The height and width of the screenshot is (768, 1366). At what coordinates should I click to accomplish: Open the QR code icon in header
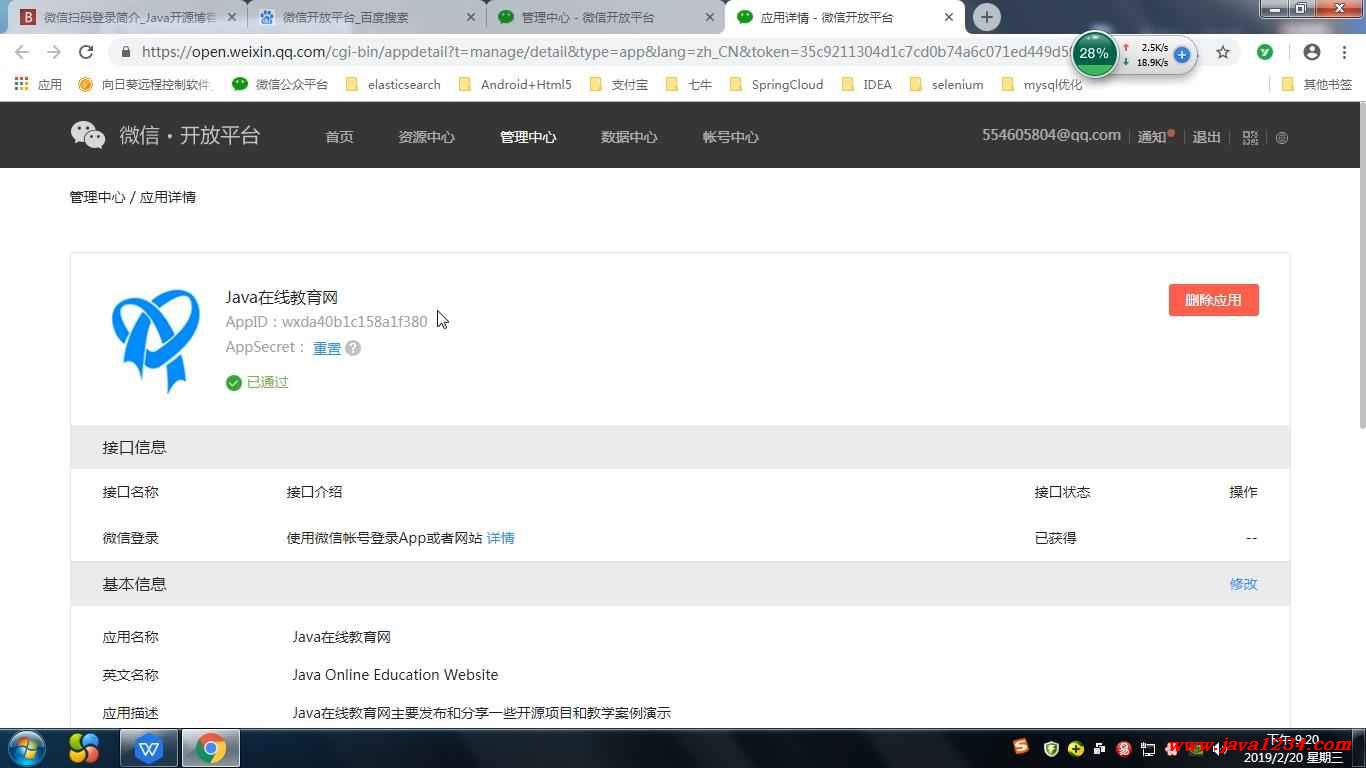coord(1250,138)
